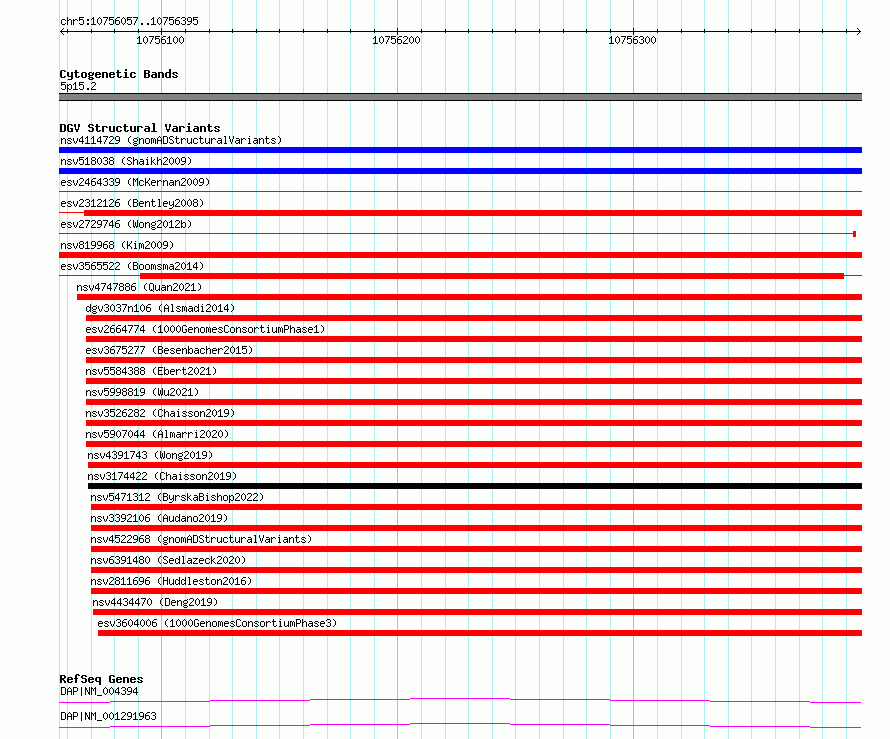Click the gray 5p15.2 cytogenetic band
Screen dimensions: 890x739
pos(460,97)
